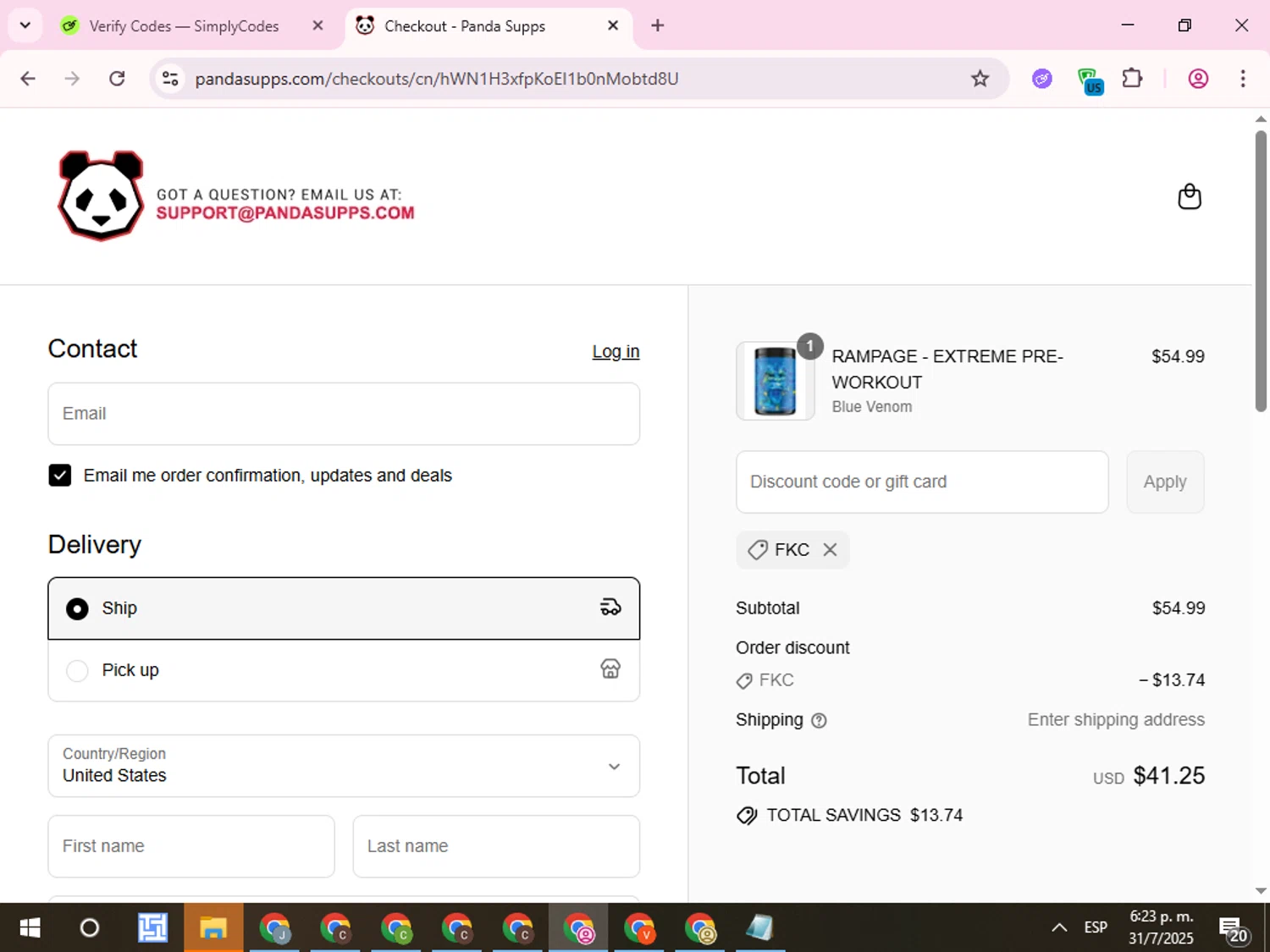This screenshot has height=952, width=1270.
Task: Bookmark this page with the star icon
Action: tap(980, 79)
